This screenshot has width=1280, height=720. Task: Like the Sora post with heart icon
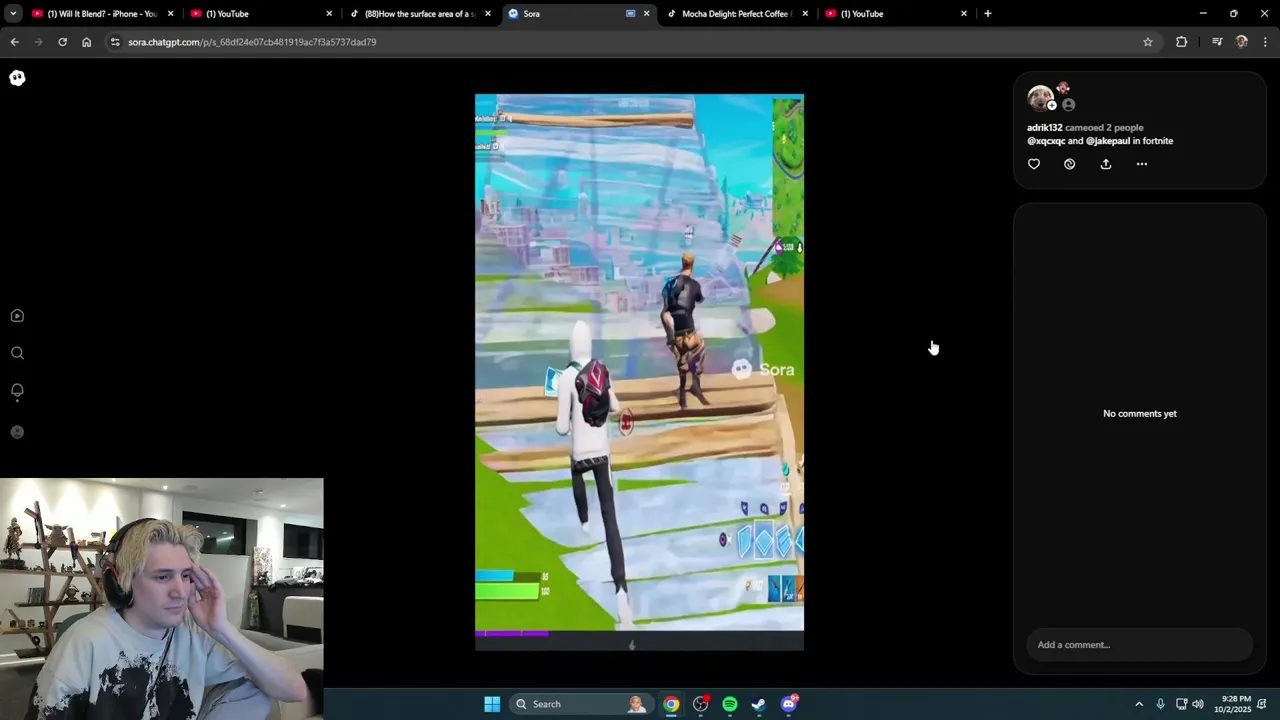pos(1034,164)
